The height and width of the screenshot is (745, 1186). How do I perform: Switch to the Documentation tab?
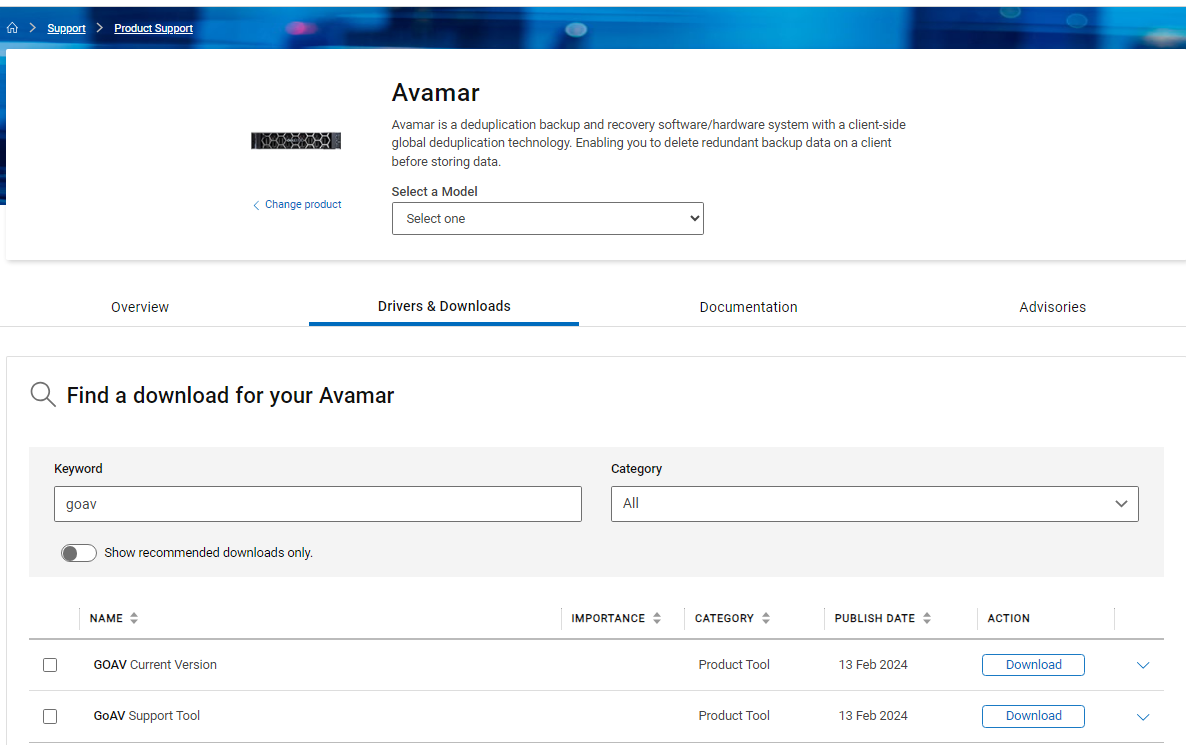748,307
